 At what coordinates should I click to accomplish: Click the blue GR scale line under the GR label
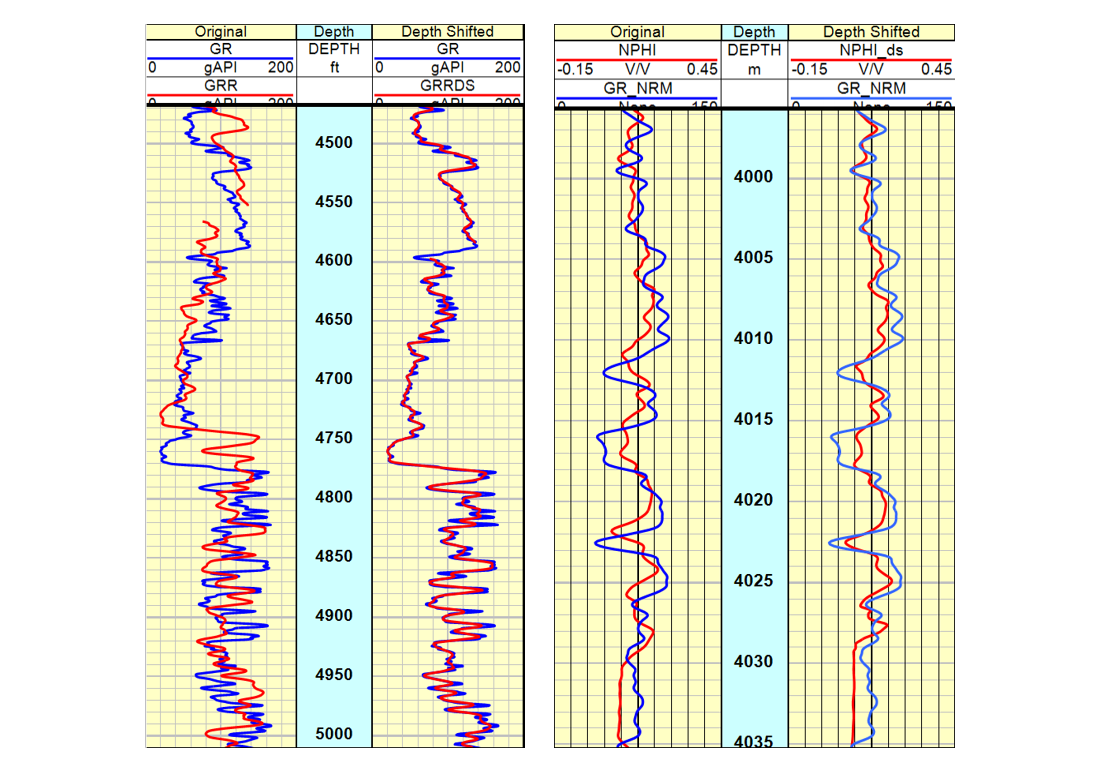[220, 58]
